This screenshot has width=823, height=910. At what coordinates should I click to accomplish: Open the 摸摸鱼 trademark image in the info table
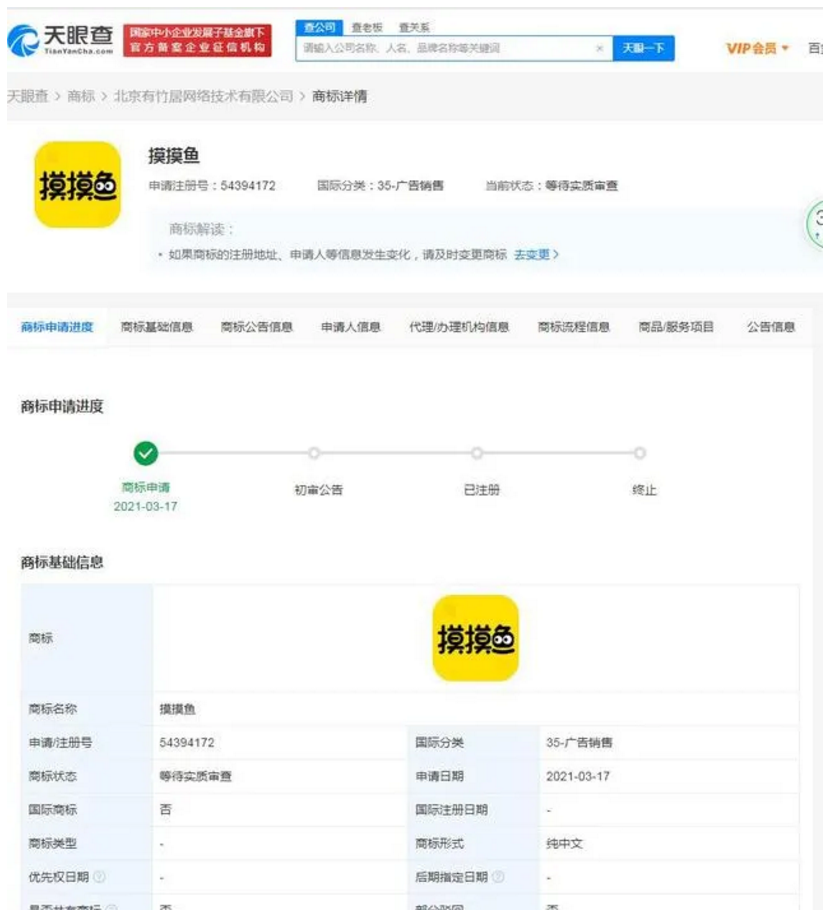pyautogui.click(x=475, y=638)
